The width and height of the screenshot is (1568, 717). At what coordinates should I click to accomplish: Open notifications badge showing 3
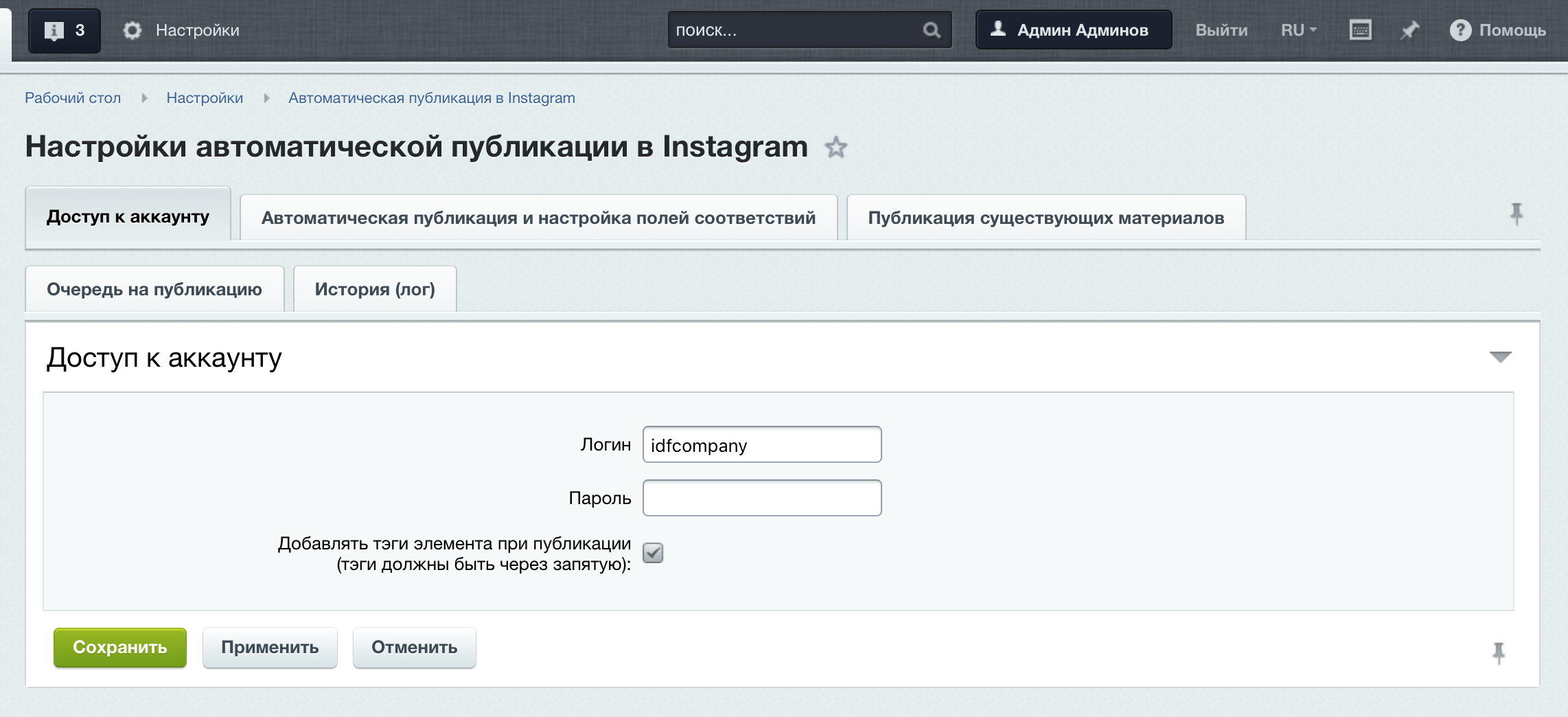point(65,30)
